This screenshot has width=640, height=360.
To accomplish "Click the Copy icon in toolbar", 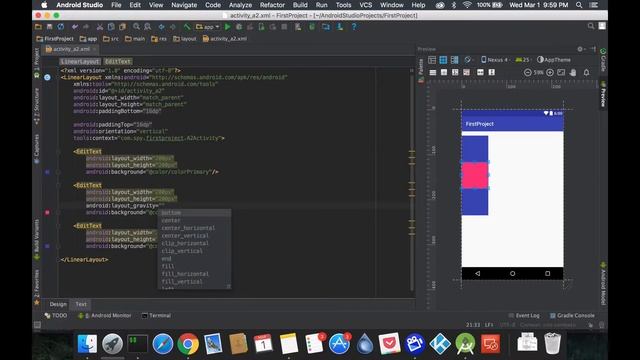I will [111, 27].
